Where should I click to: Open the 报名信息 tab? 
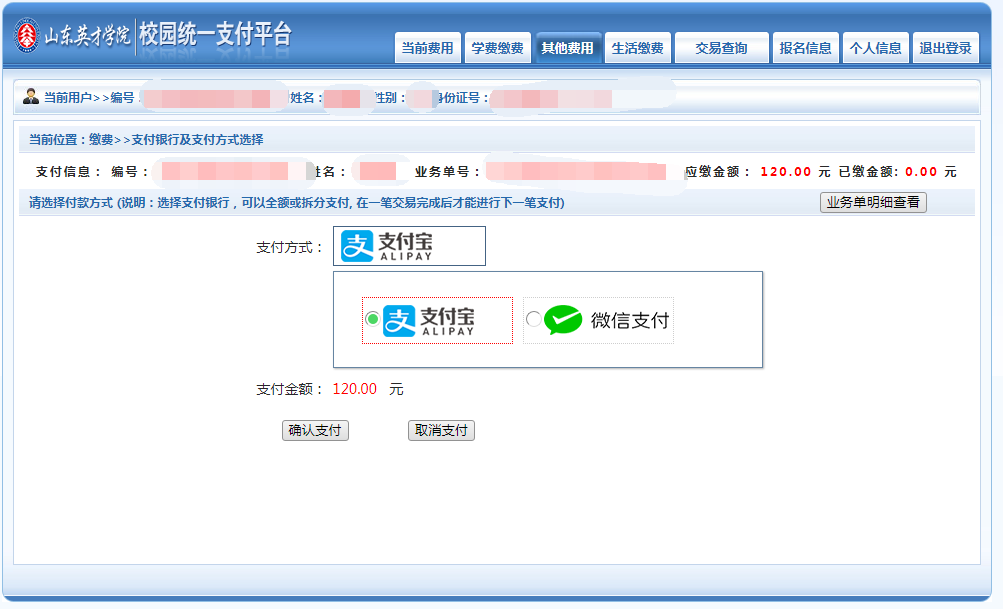click(805, 48)
